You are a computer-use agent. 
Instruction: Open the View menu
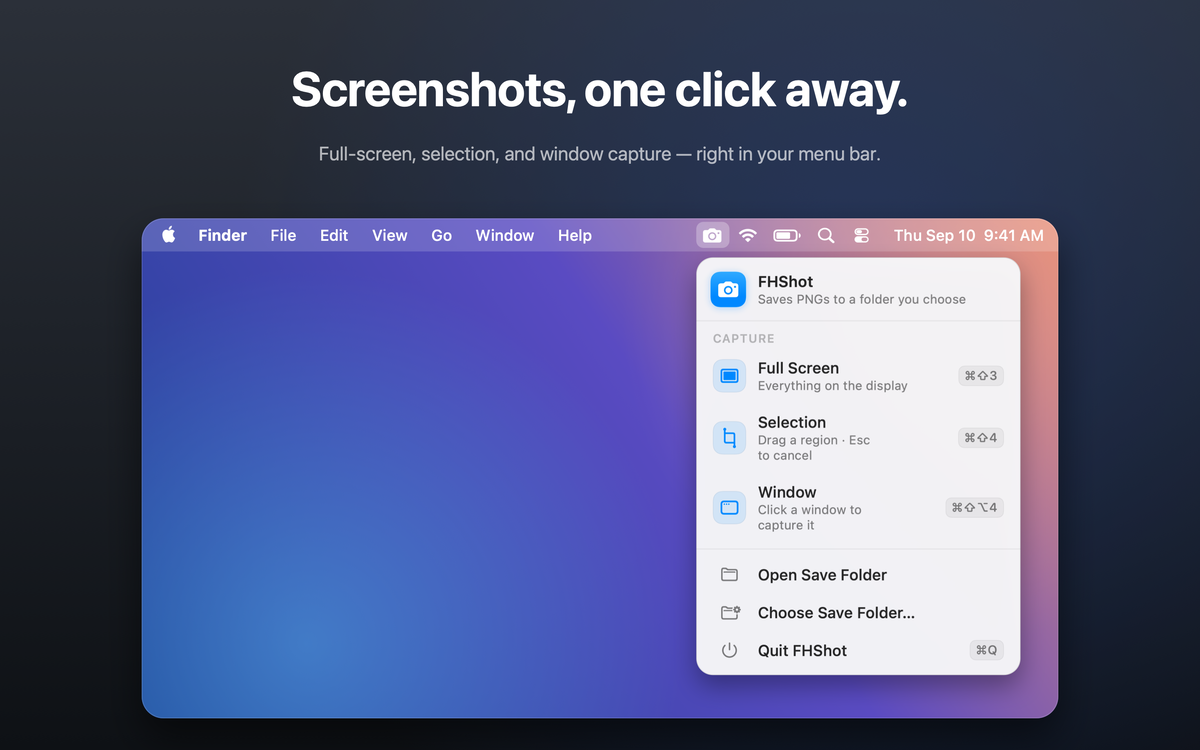point(390,235)
